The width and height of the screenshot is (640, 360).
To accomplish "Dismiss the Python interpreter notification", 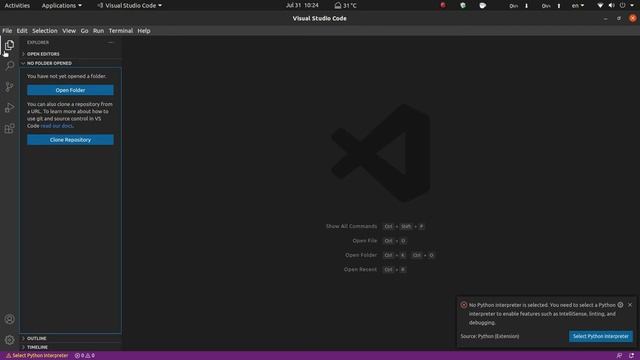I will point(630,305).
